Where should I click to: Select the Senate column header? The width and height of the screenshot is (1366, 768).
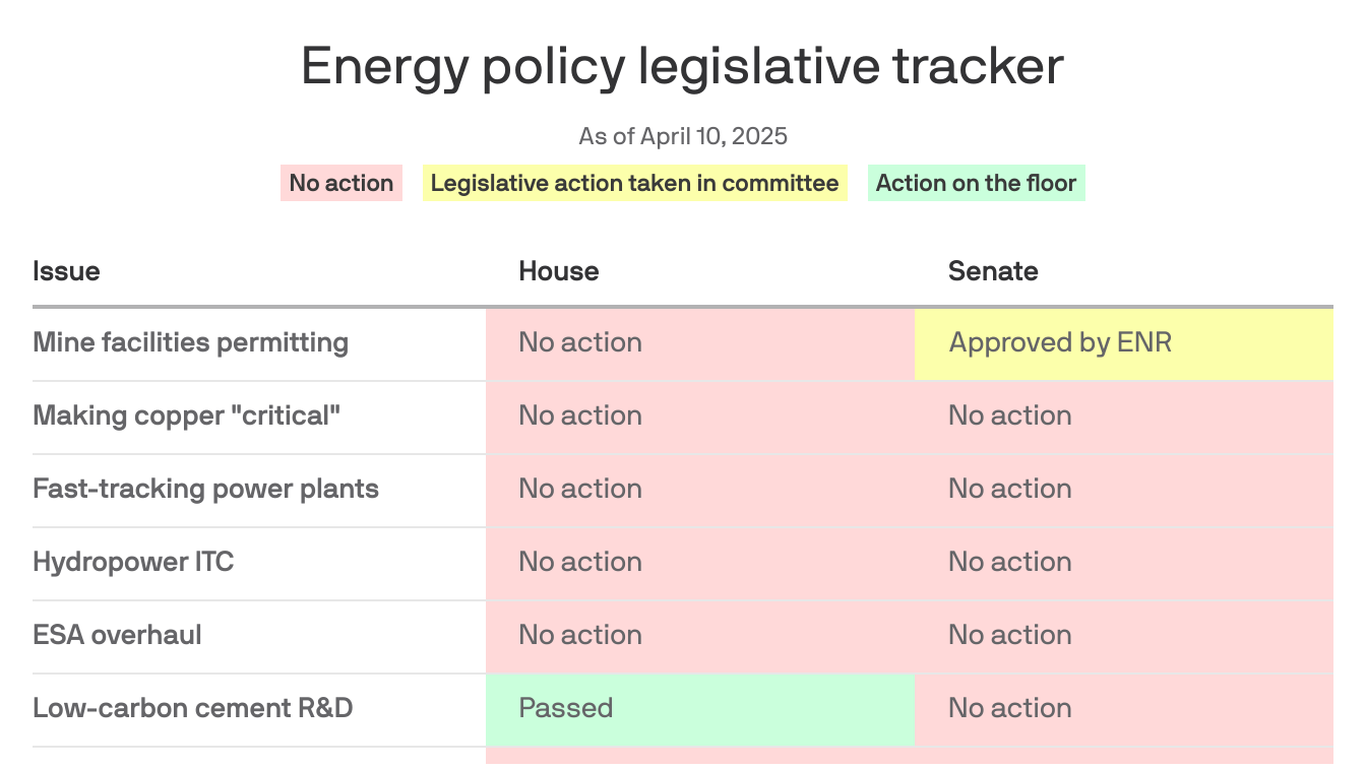click(x=993, y=271)
